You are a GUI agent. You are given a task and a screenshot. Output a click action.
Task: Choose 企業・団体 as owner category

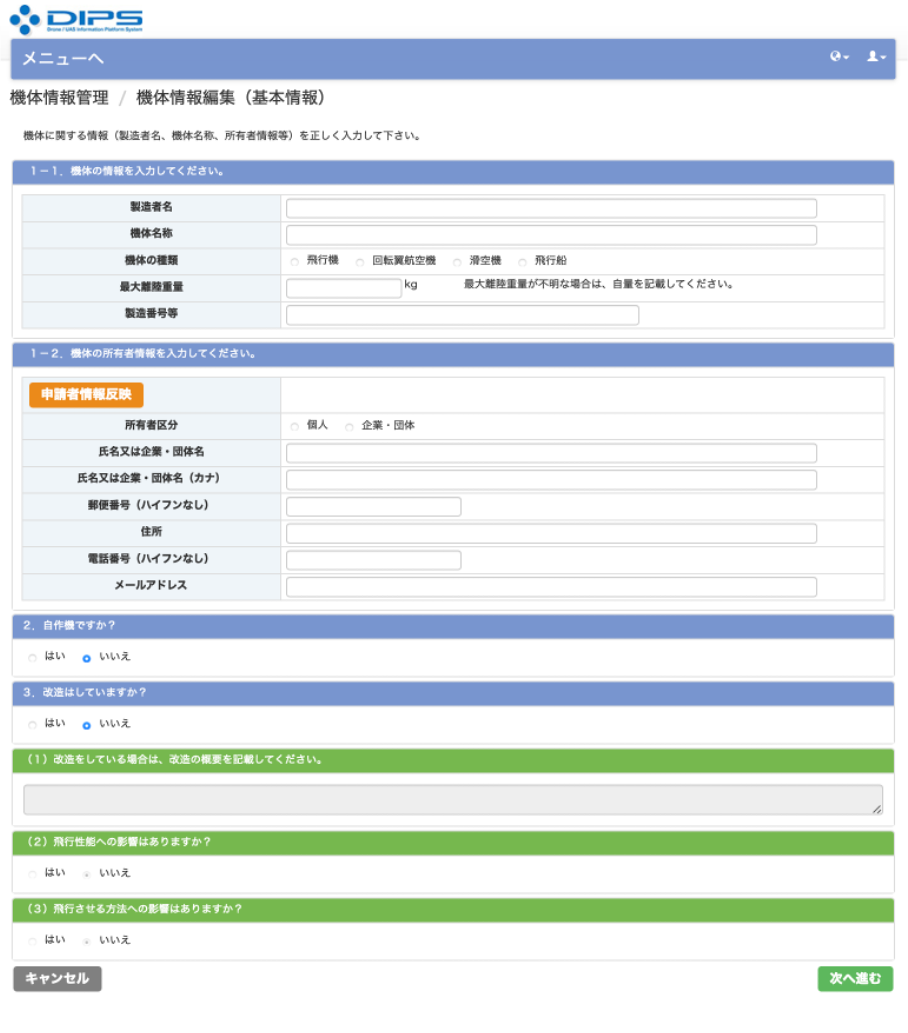point(349,427)
